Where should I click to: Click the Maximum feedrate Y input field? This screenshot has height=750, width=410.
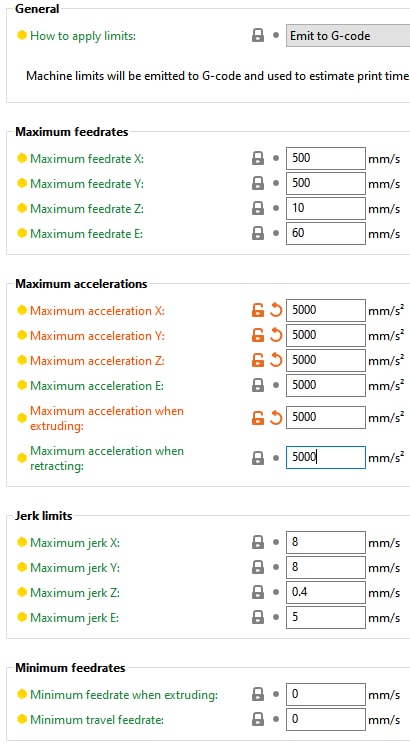point(326,183)
